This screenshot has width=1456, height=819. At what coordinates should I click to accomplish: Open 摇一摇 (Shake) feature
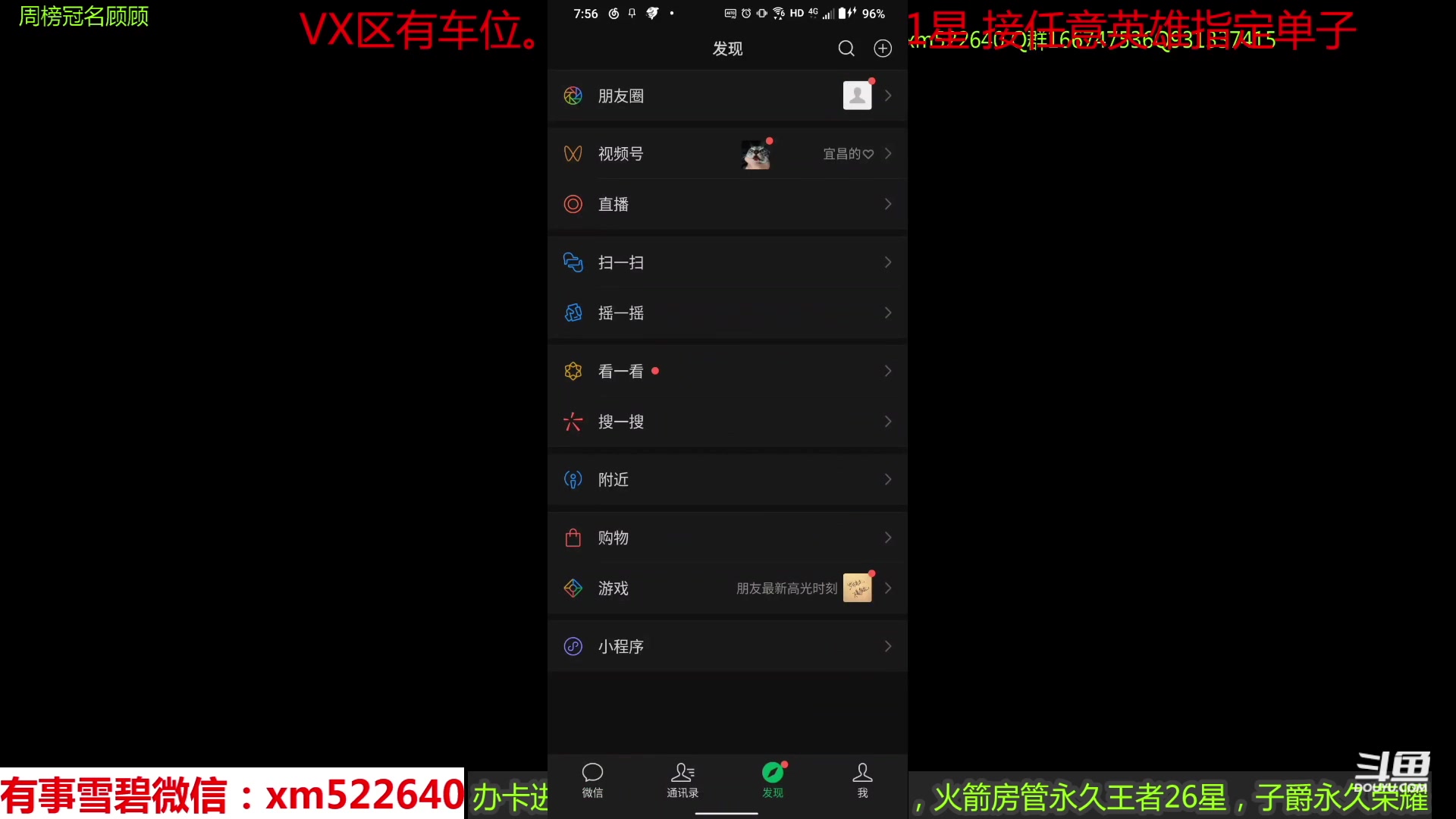click(727, 312)
